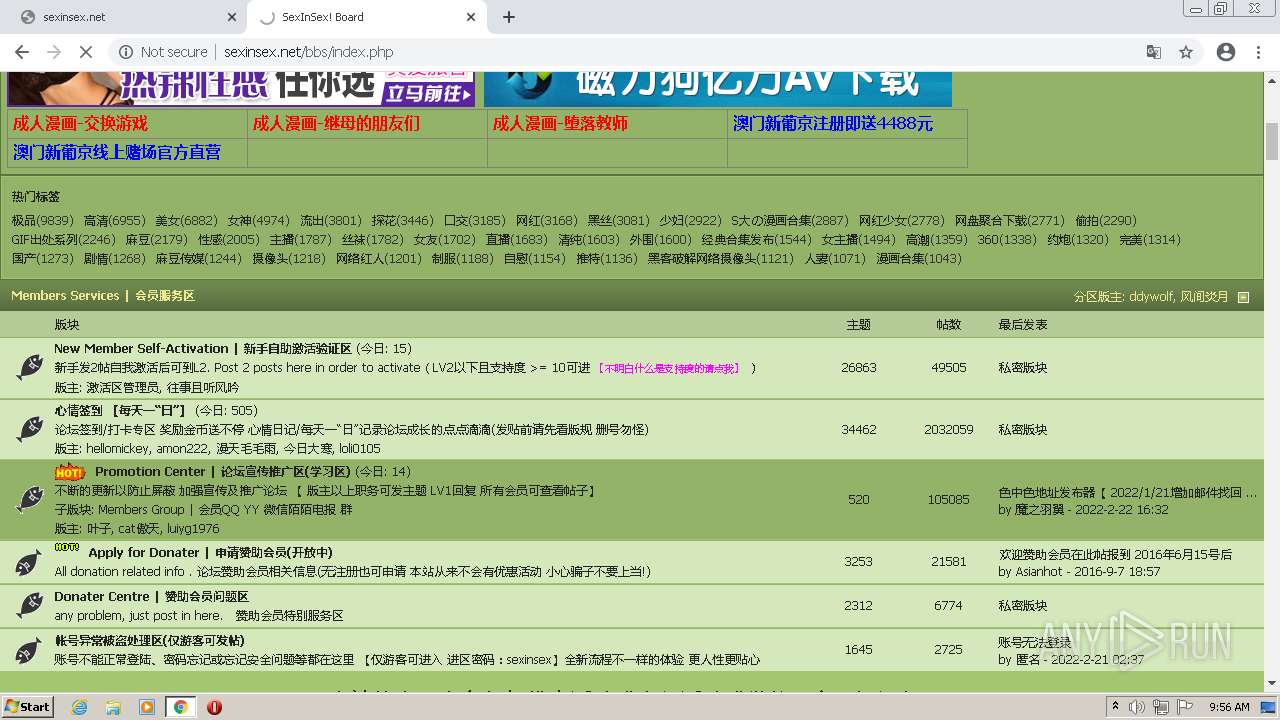The height and width of the screenshot is (720, 1280).
Task: Click the Members Services header link
Action: 103,296
